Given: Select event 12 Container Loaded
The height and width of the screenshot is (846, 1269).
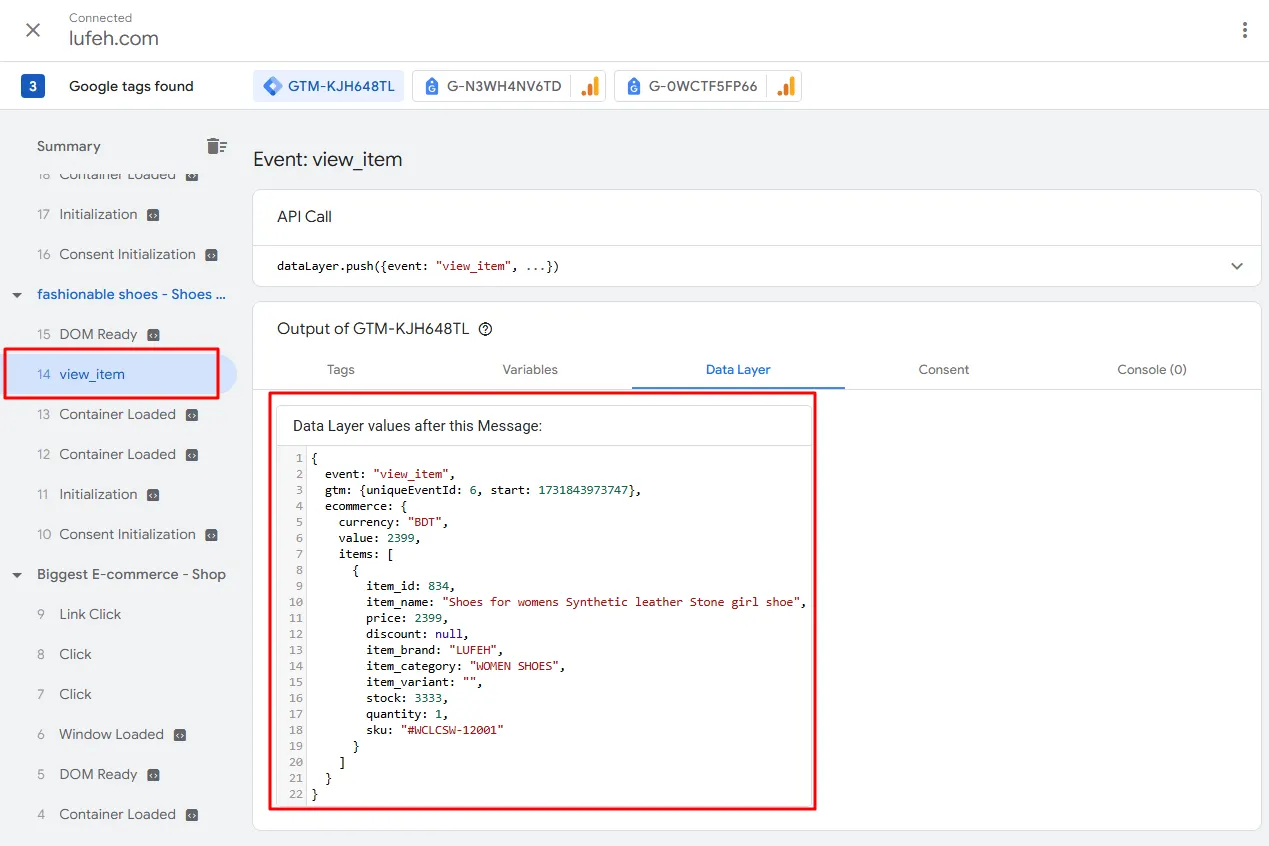Looking at the screenshot, I should point(119,454).
